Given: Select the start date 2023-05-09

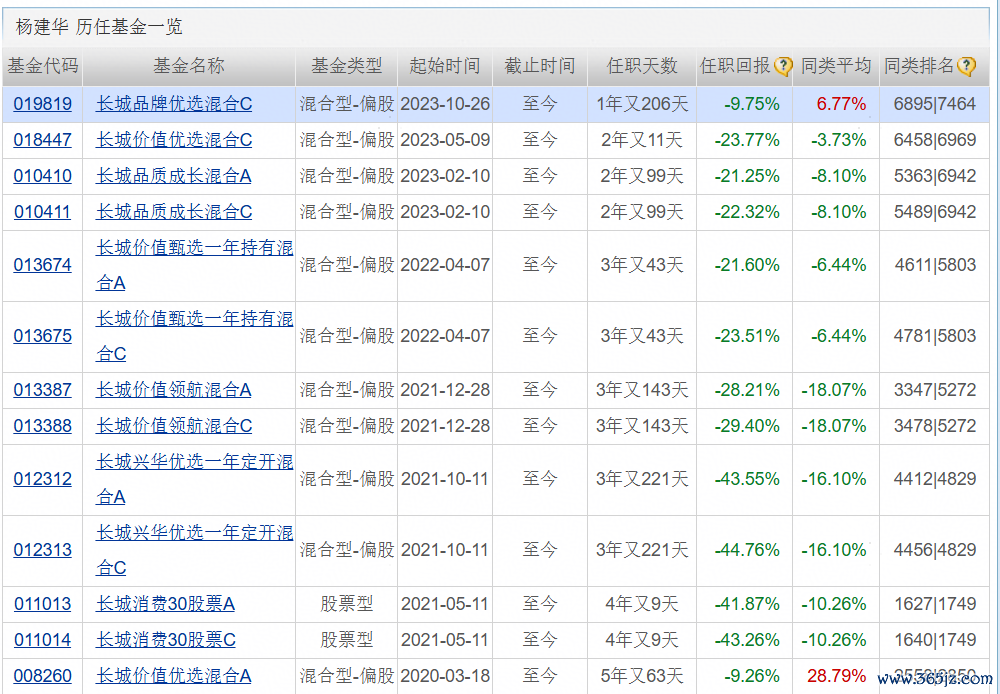Looking at the screenshot, I should click(x=445, y=140).
